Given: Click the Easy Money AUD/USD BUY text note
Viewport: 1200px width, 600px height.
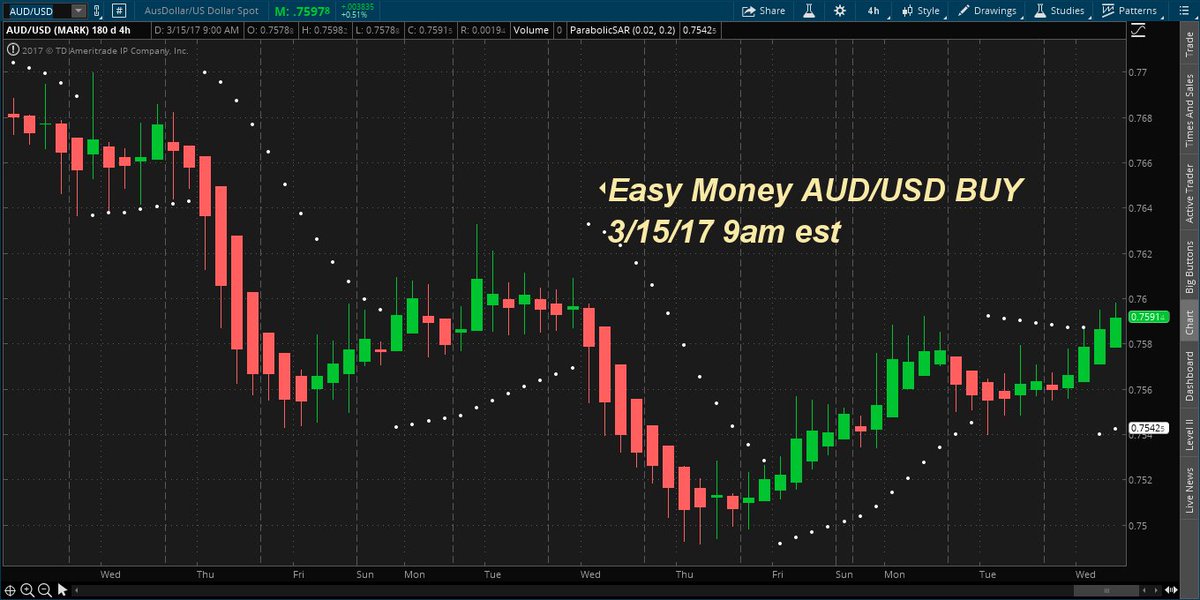Looking at the screenshot, I should (816, 190).
